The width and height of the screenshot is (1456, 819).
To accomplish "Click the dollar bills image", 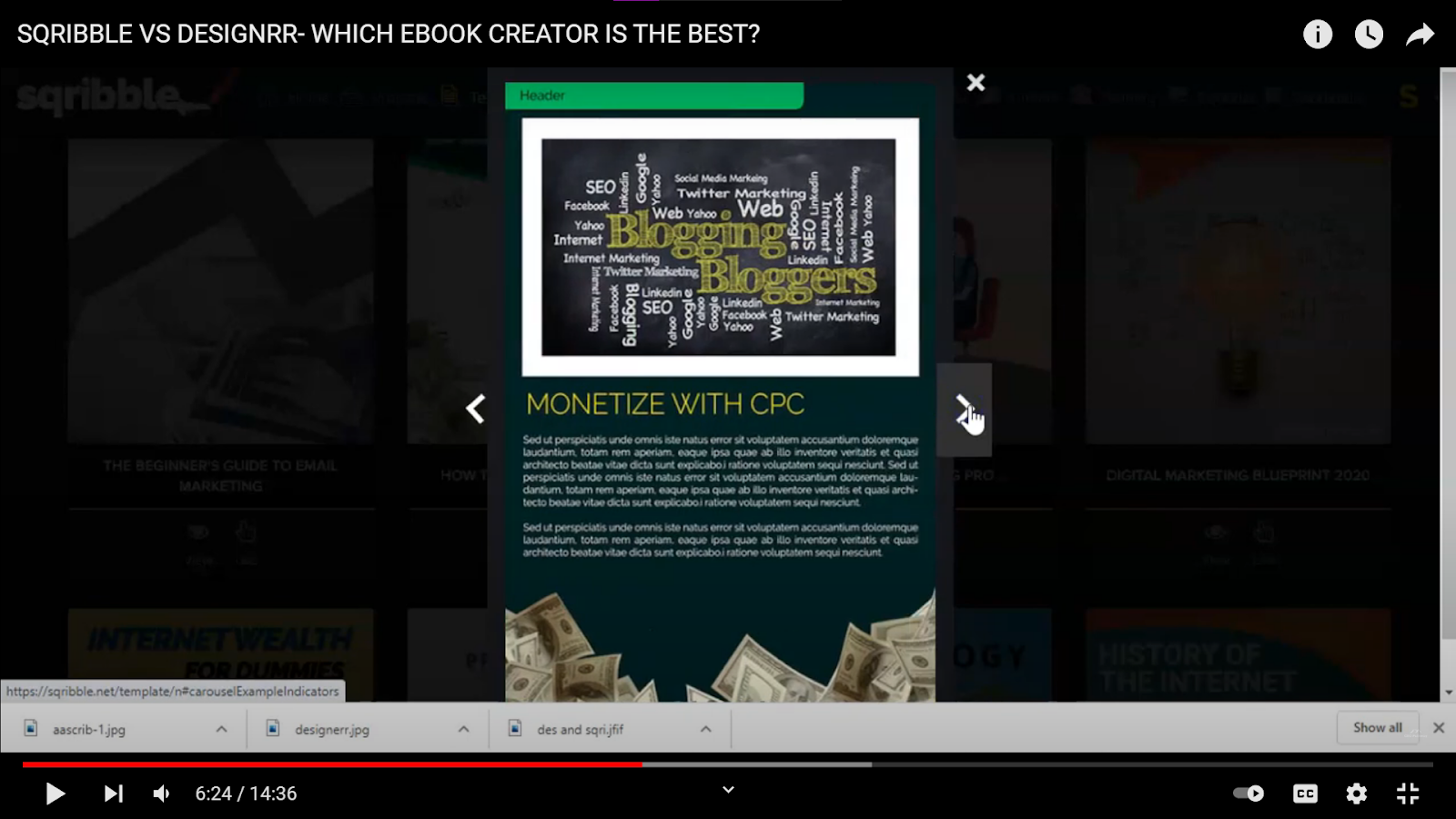I will (x=720, y=646).
